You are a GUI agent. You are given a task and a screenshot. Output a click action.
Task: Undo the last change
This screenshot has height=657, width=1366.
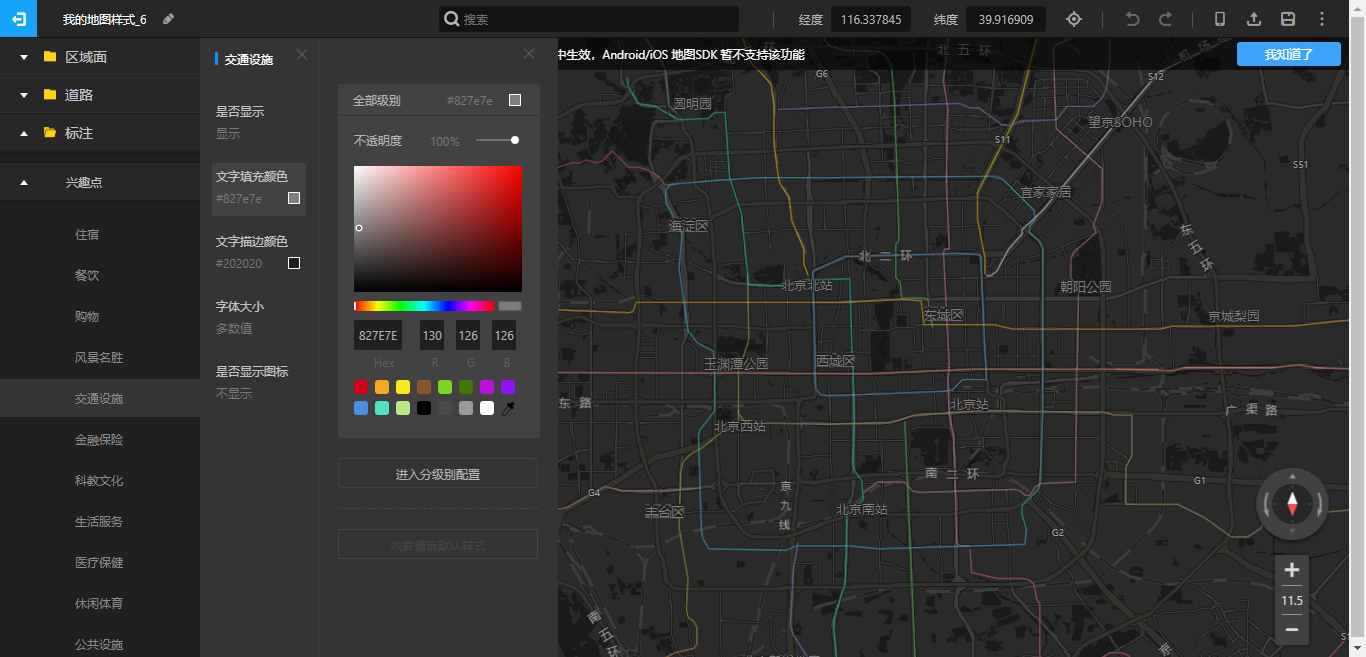pos(1132,19)
